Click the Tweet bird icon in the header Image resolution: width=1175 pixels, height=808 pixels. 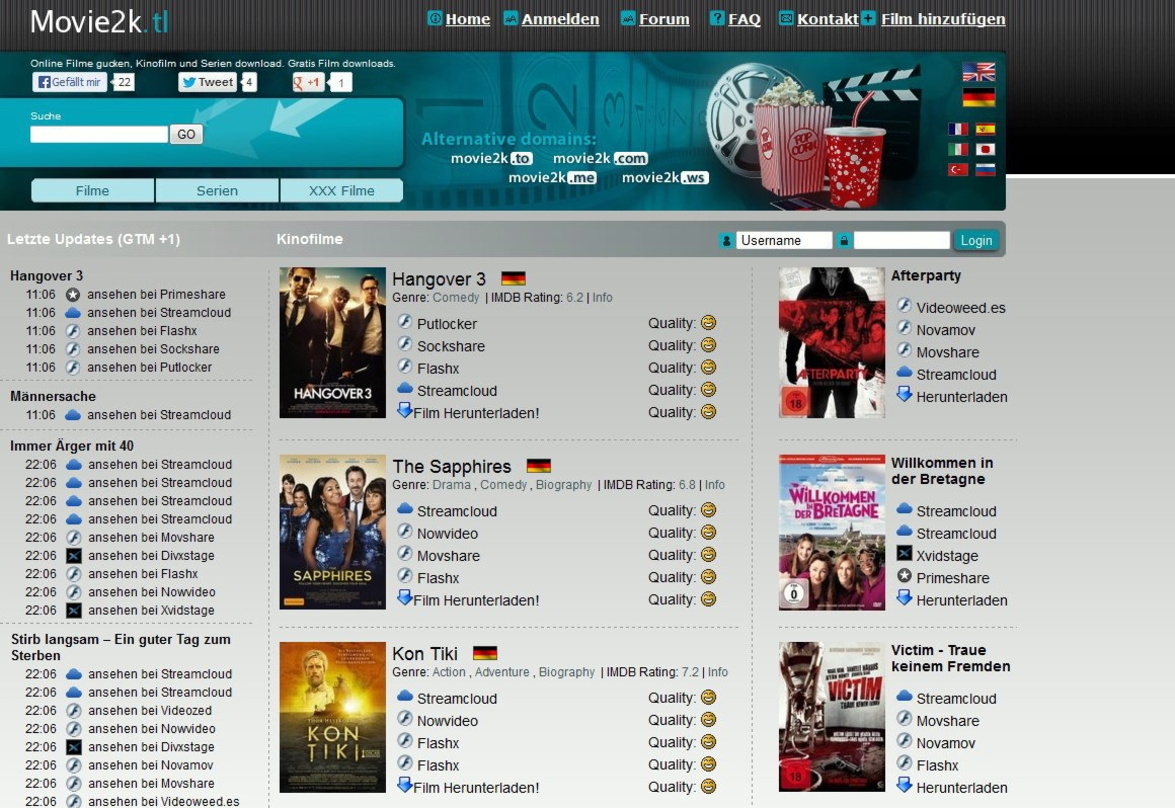pos(191,82)
